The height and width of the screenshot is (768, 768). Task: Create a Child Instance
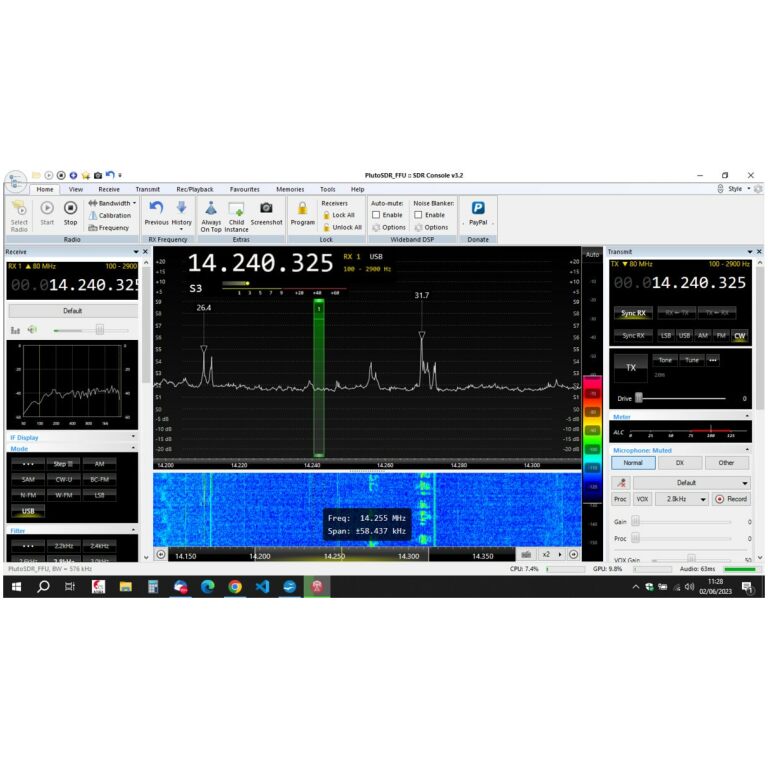tap(236, 209)
